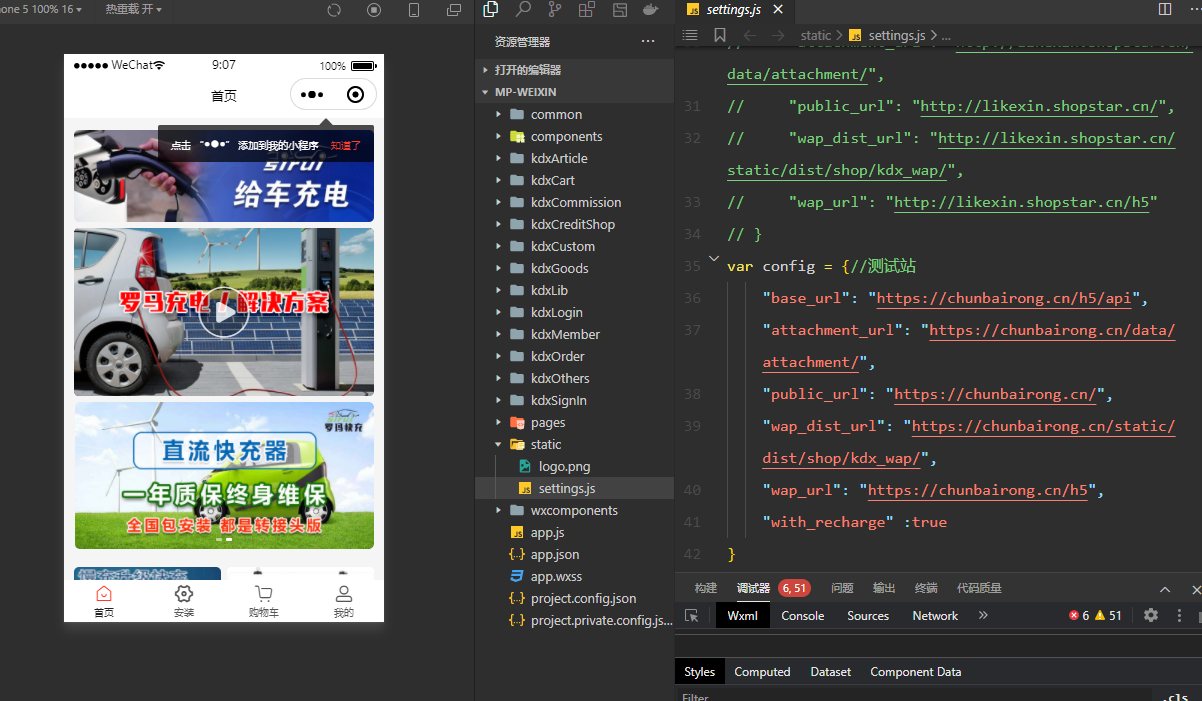The width and height of the screenshot is (1202, 701).
Task: Open the source control branch icon
Action: click(x=555, y=10)
